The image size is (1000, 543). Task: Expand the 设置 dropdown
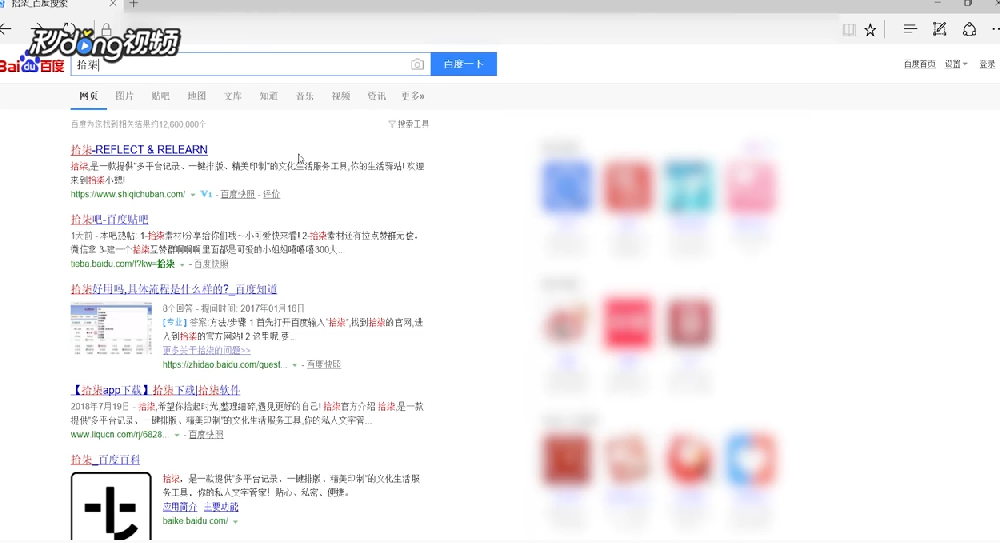(956, 64)
